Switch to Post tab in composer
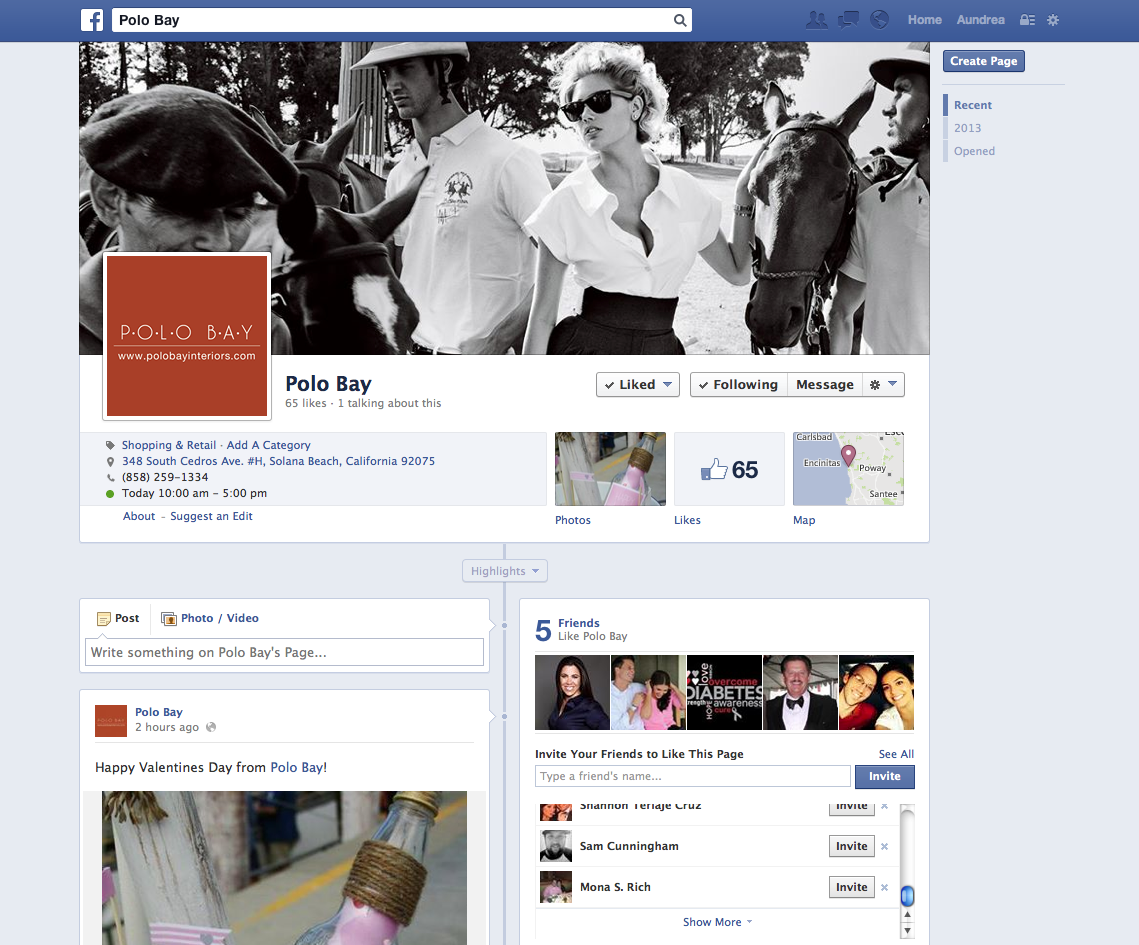Image resolution: width=1139 pixels, height=945 pixels. coord(118,619)
